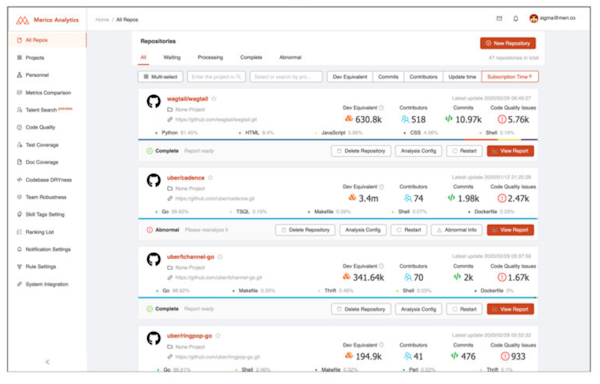This screenshot has height=384, width=600.
Task: Star the uber/tchannel-go repository
Action: [x=220, y=257]
